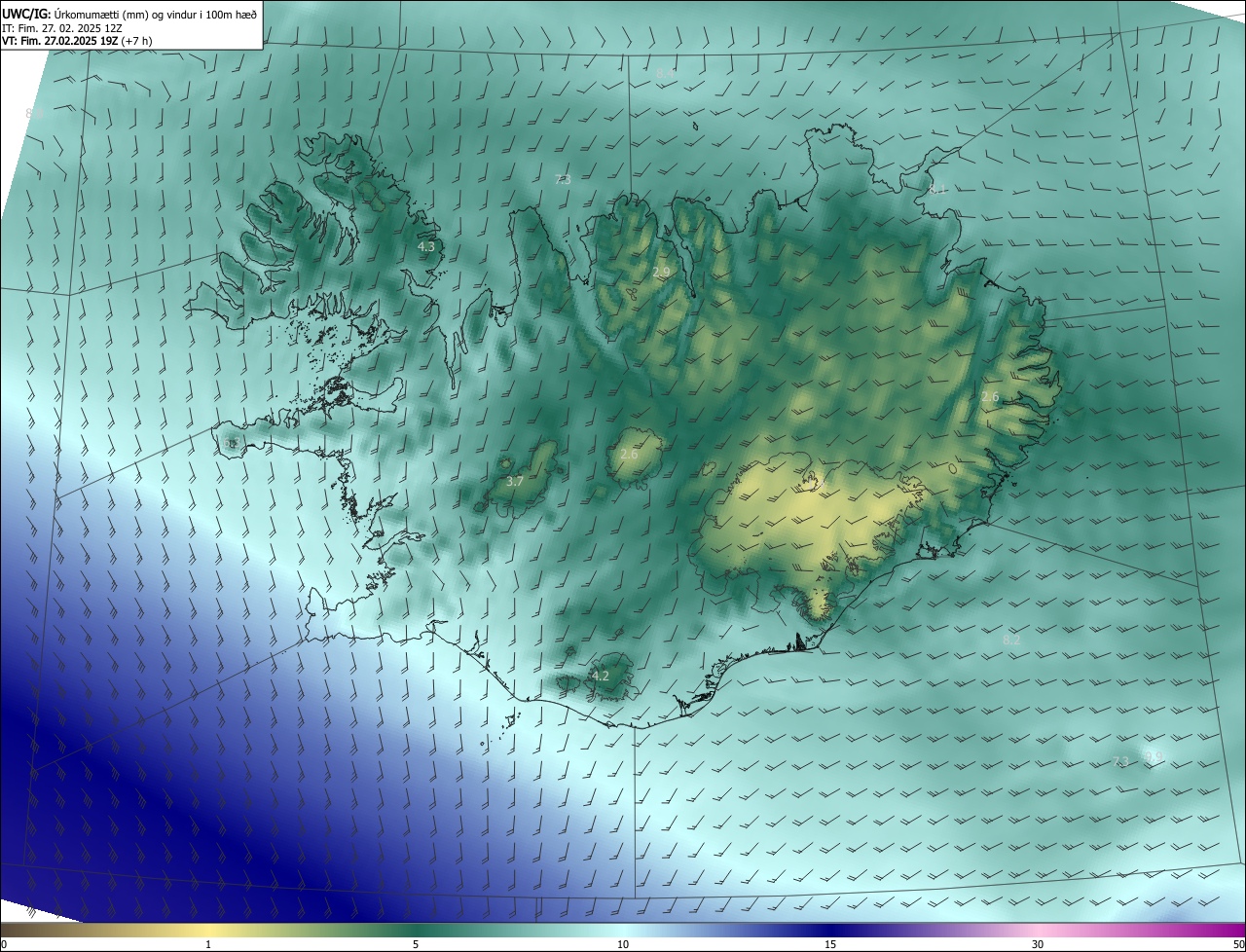Click the 4.2 value on the southern glacier
1246x952 pixels.
[x=601, y=676]
